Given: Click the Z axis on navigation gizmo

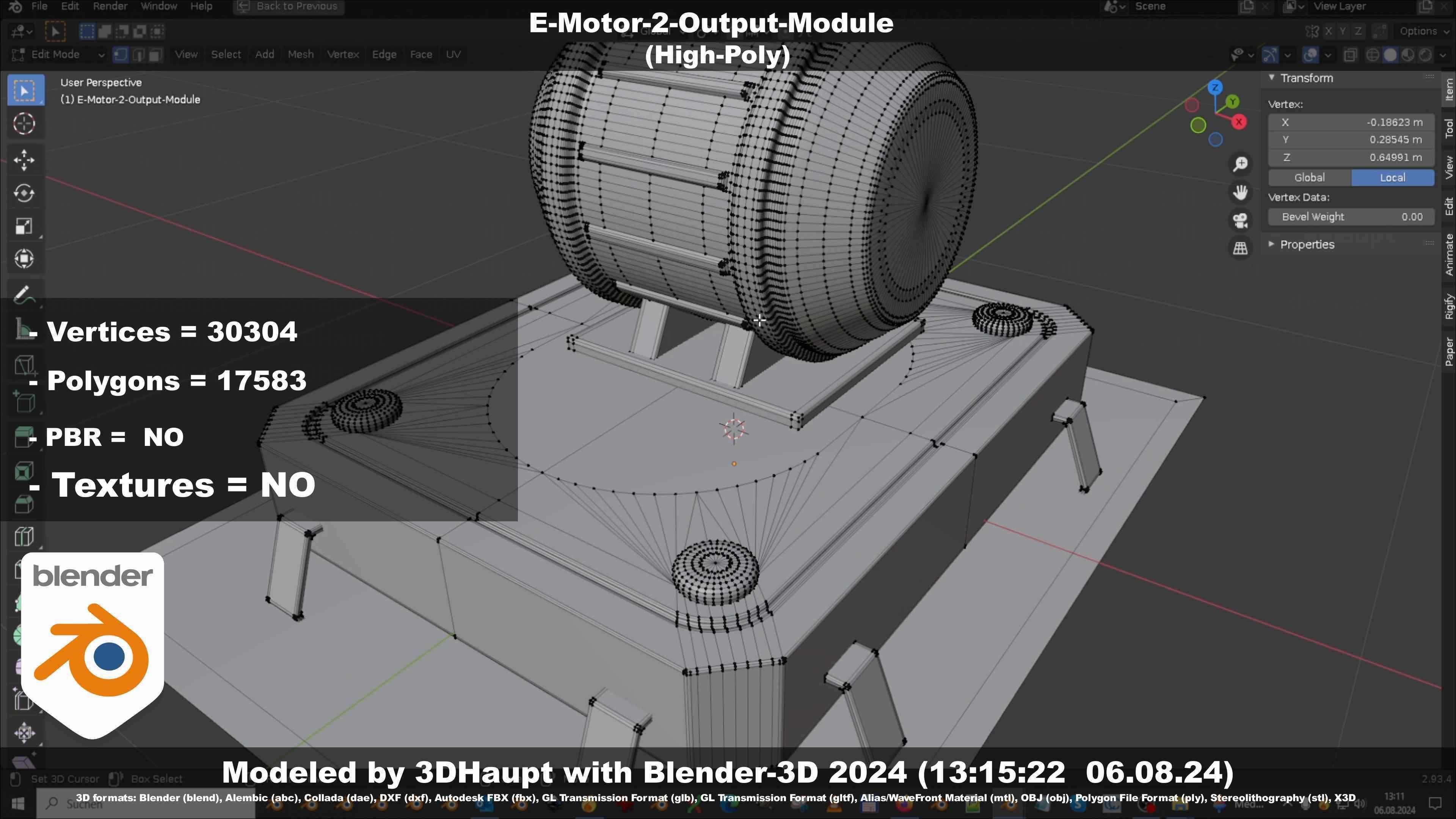Looking at the screenshot, I should (1215, 88).
